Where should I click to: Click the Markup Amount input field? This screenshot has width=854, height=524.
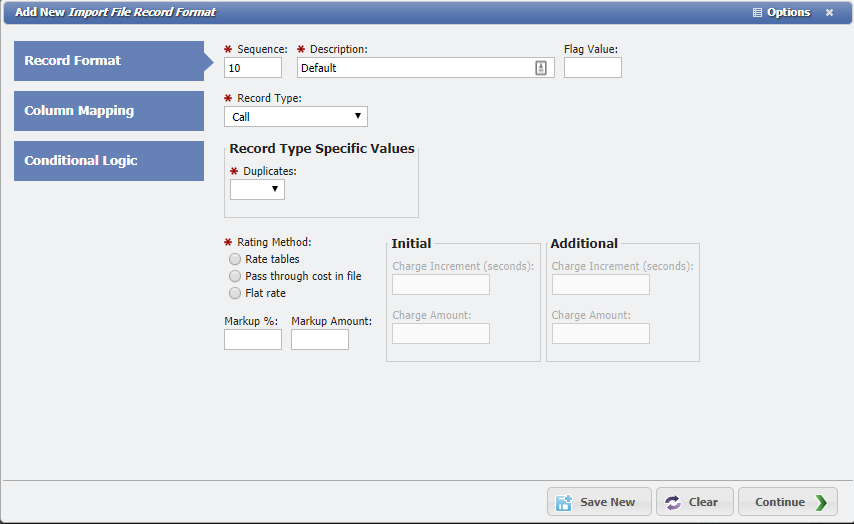319,340
